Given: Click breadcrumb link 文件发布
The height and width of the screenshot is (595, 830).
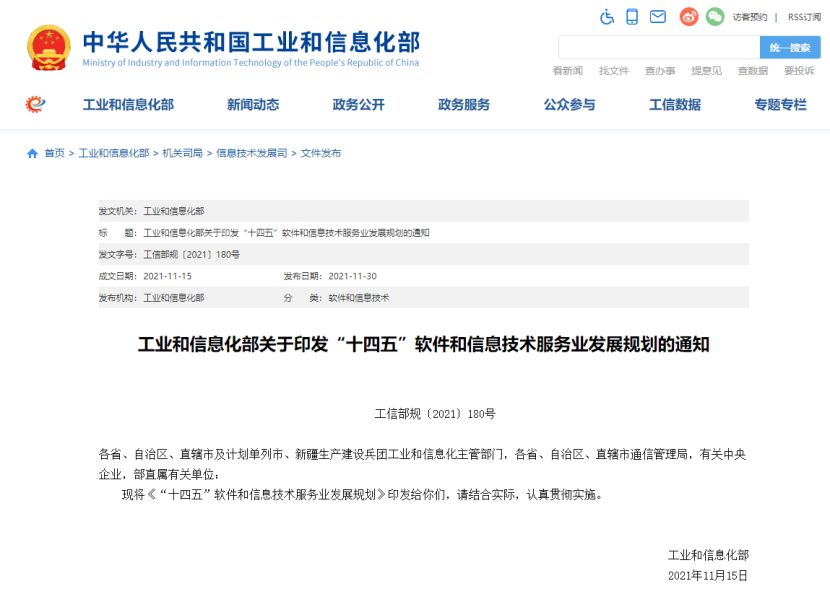Looking at the screenshot, I should pyautogui.click(x=321, y=154).
